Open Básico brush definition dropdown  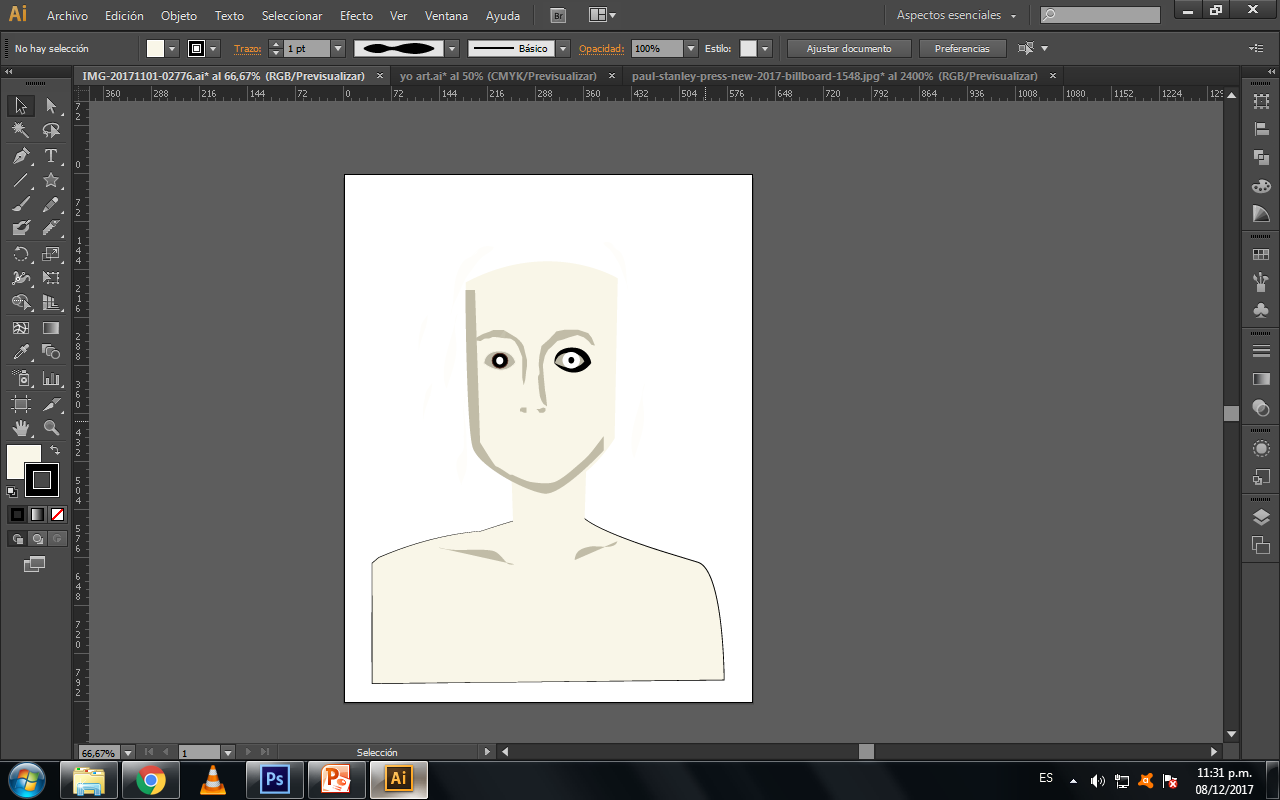pyautogui.click(x=563, y=48)
